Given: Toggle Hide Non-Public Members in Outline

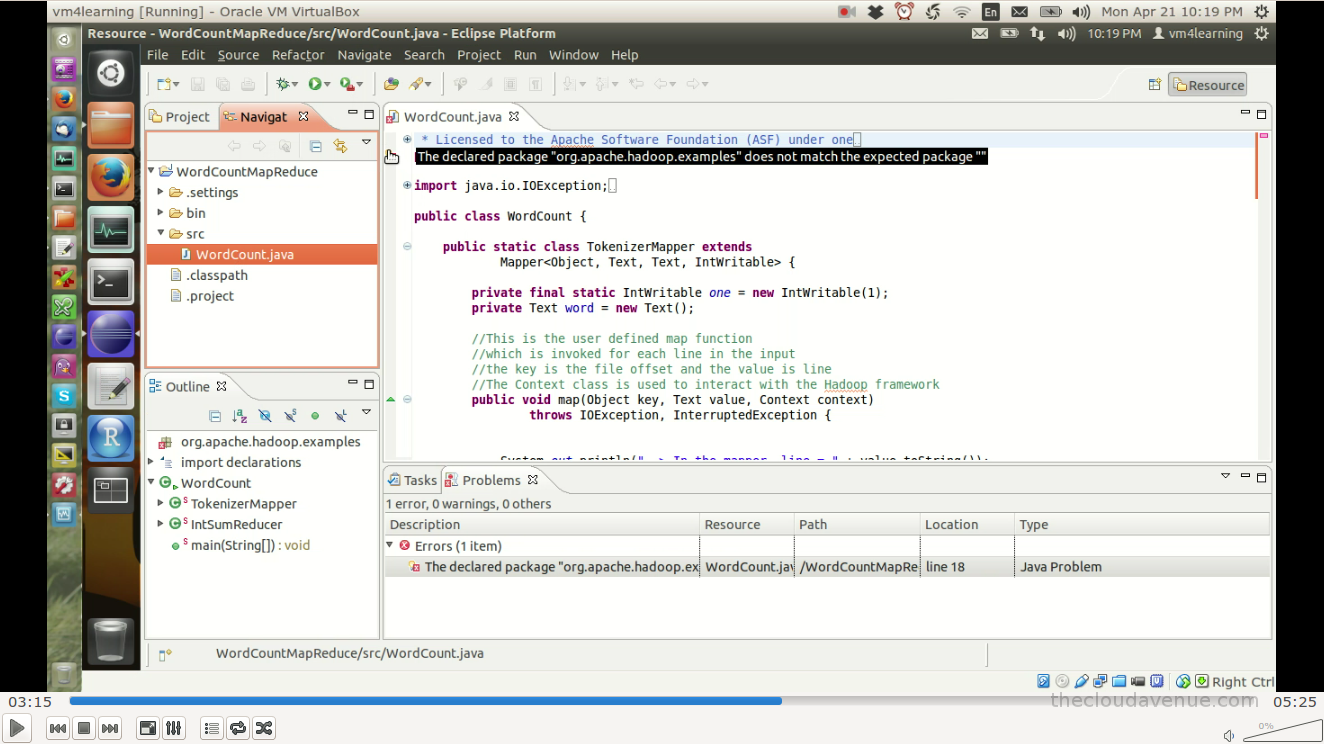Looking at the screenshot, I should click(x=315, y=416).
